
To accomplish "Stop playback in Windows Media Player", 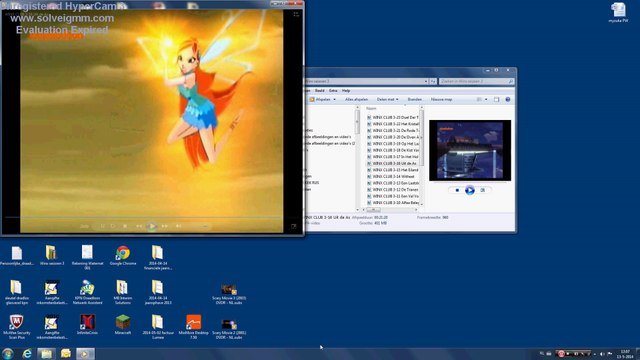I will [x=125, y=226].
